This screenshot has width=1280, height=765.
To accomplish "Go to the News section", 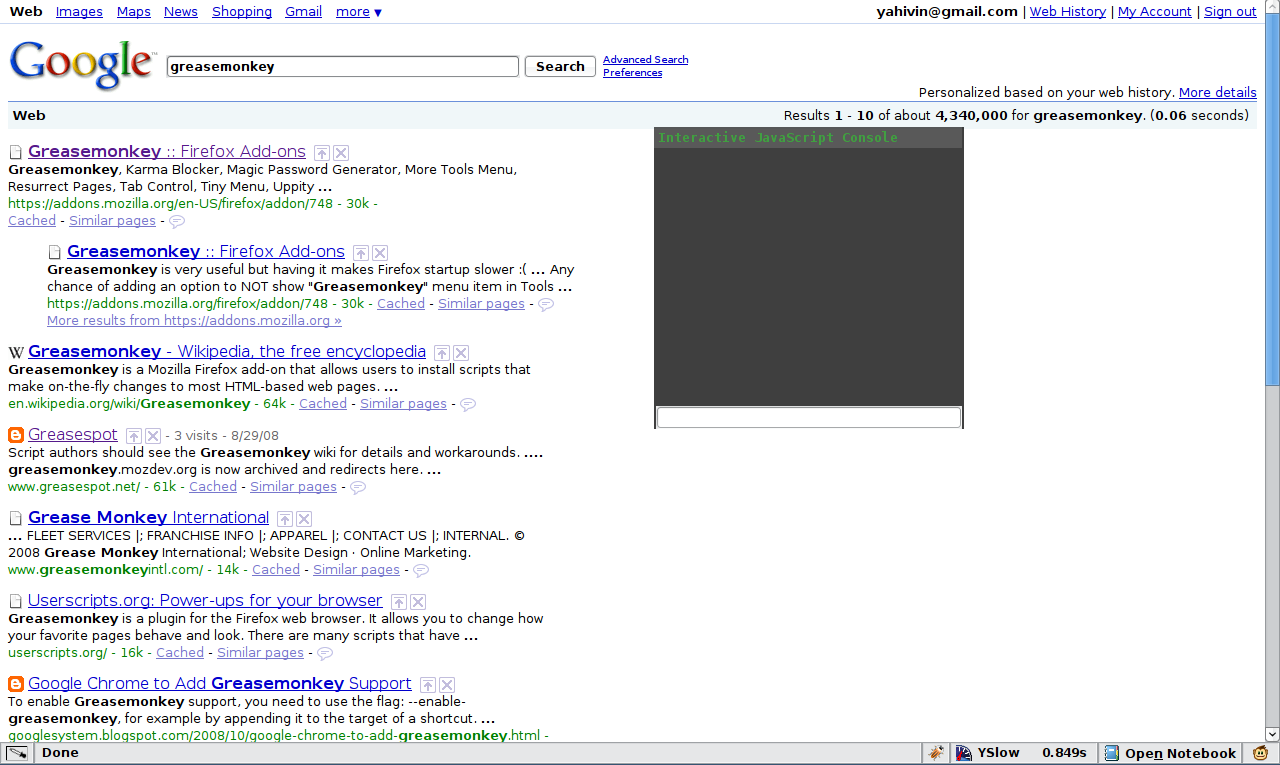I will 180,12.
